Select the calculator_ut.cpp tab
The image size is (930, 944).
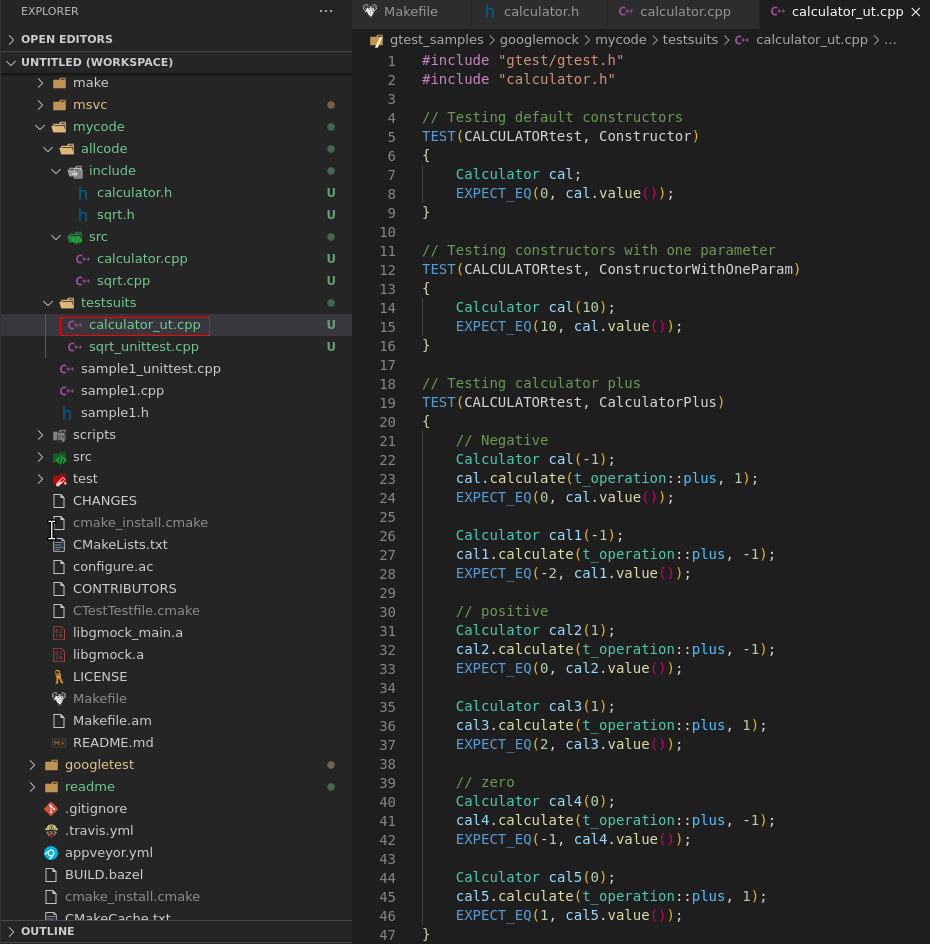point(847,11)
